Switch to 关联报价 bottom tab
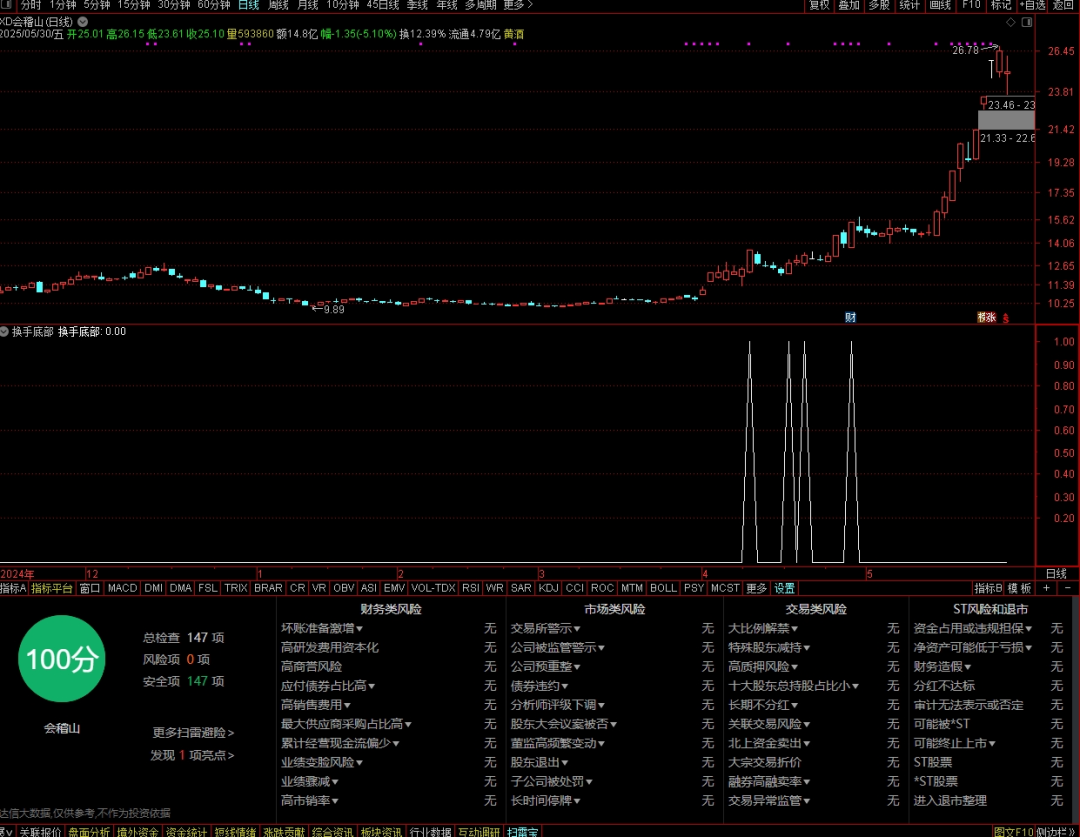1080x837 pixels. (x=41, y=831)
